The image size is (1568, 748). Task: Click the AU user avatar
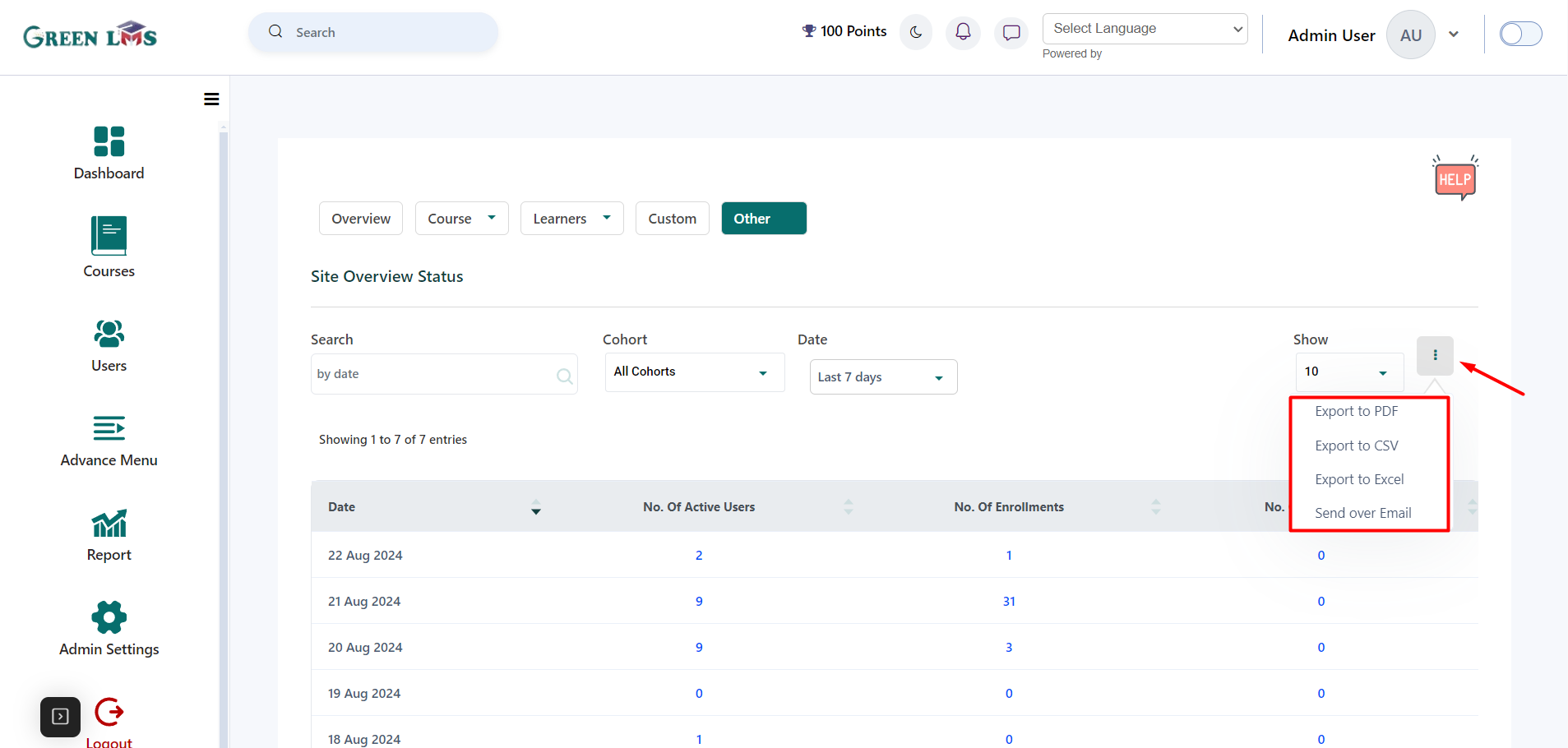click(x=1411, y=35)
